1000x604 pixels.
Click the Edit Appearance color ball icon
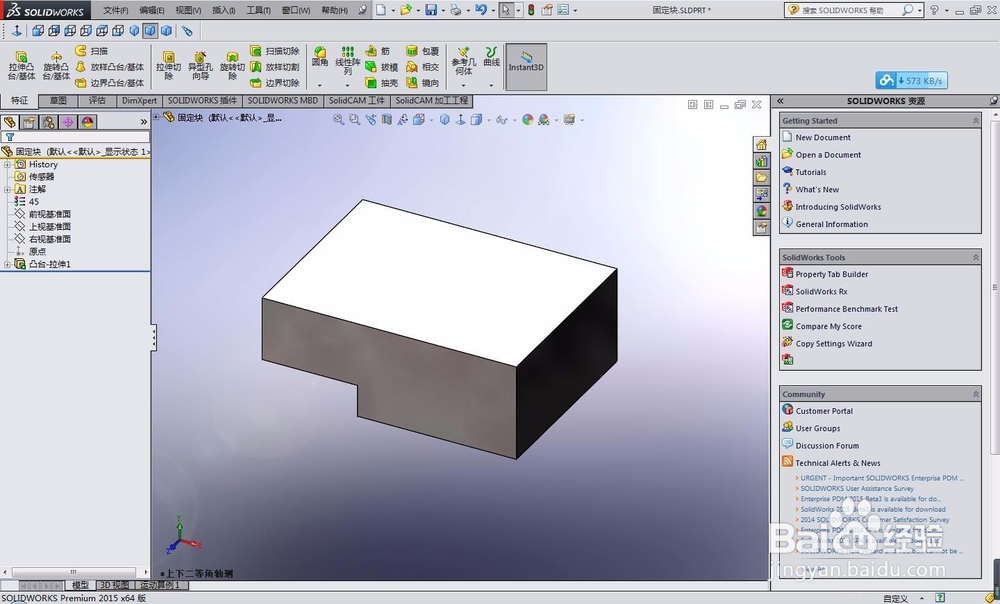527,119
